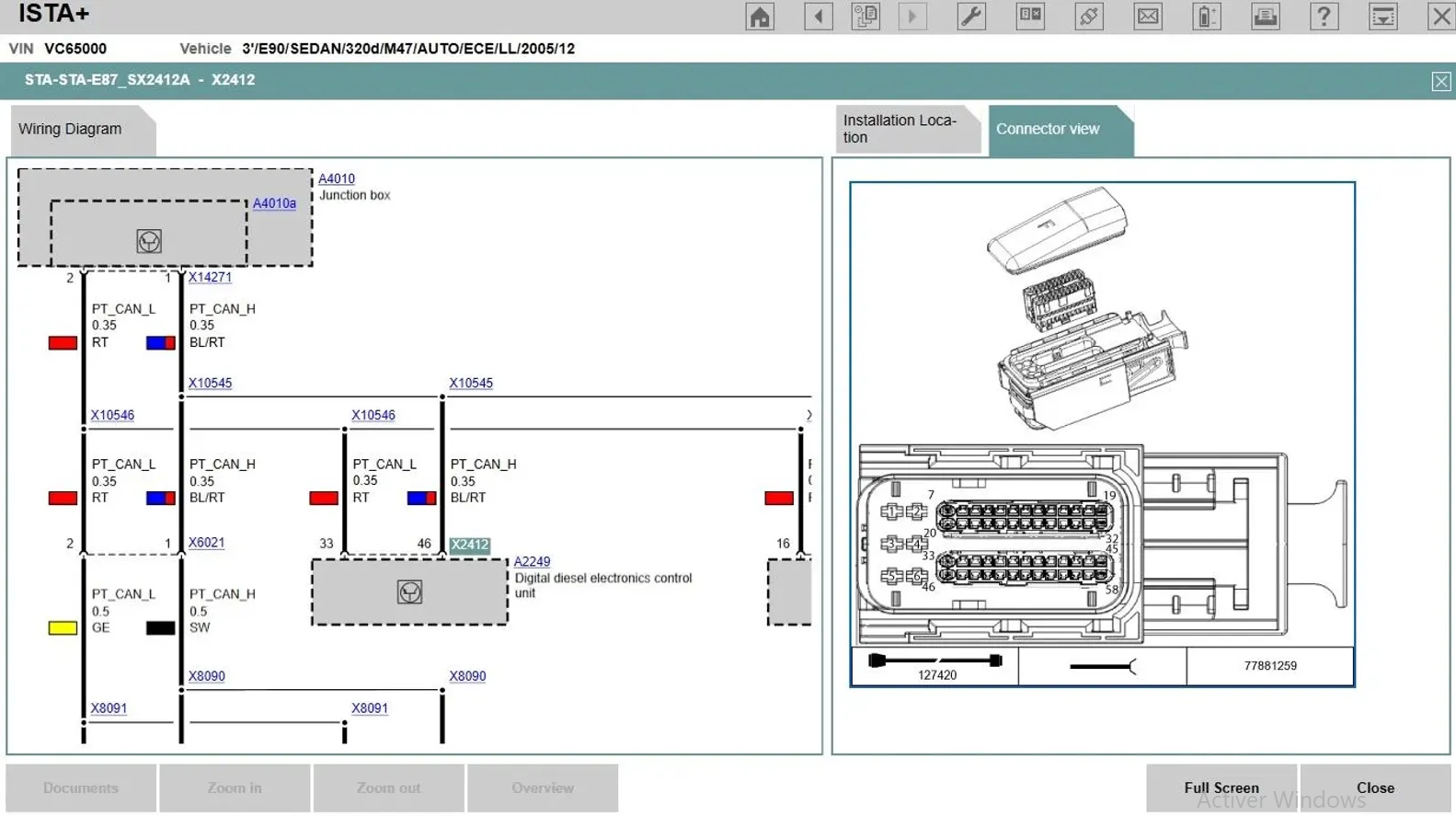
Task: Click the tool number 127420 cell
Action: pos(935,666)
